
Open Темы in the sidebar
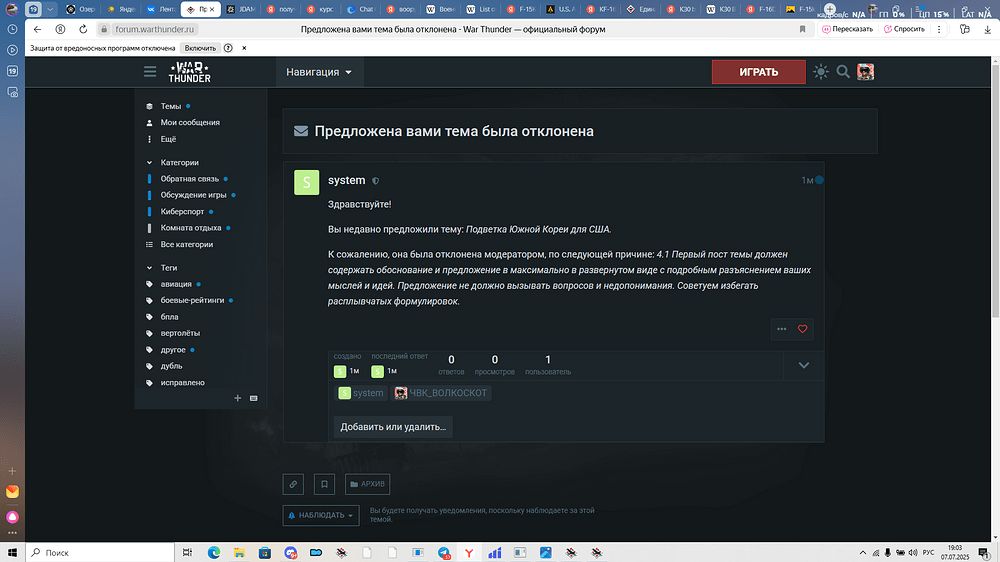[171, 107]
